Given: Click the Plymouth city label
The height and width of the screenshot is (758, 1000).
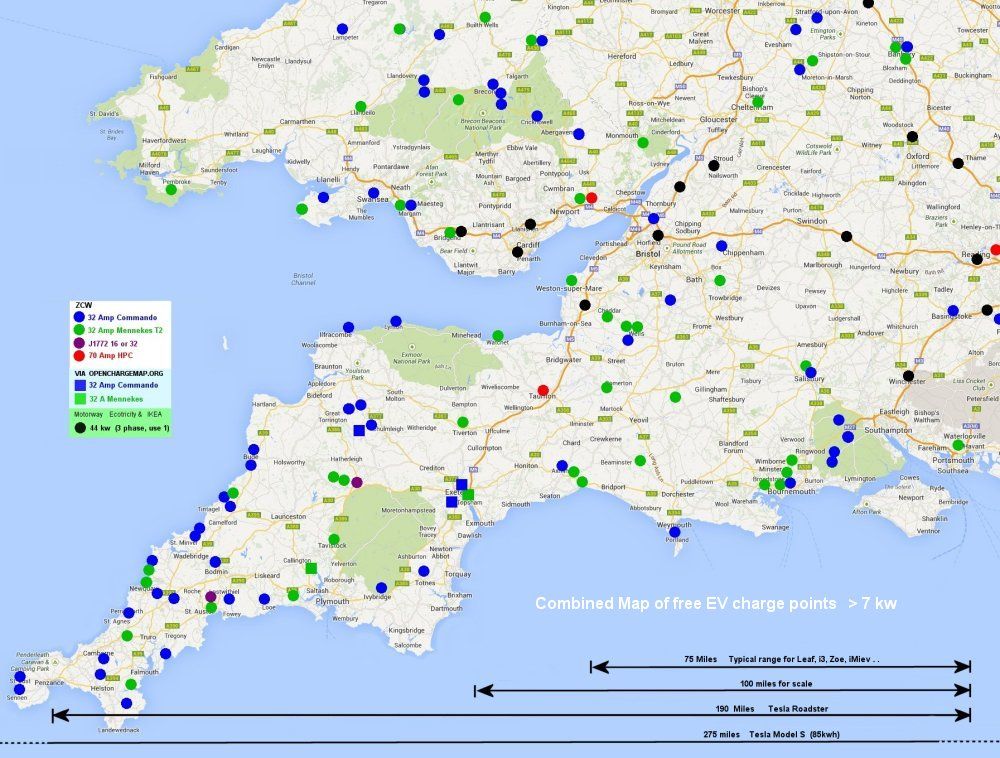Looking at the screenshot, I should point(332,601).
